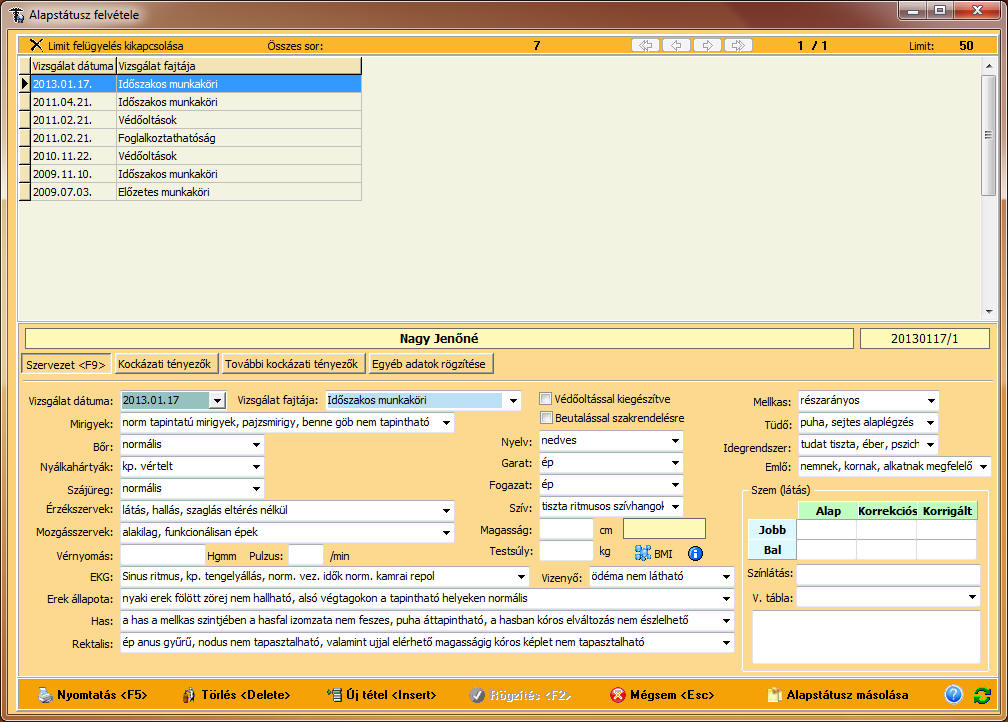Open the Mirigyek dropdown
This screenshot has width=1008, height=722.
point(446,423)
